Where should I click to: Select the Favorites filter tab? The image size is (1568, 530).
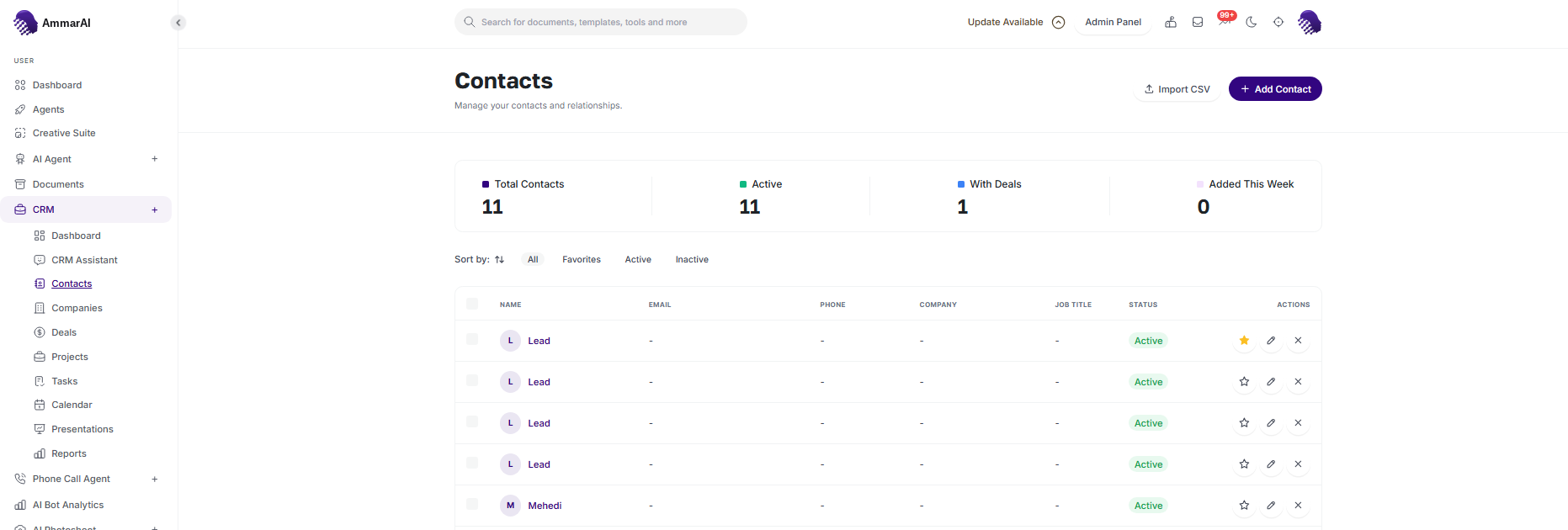582,260
